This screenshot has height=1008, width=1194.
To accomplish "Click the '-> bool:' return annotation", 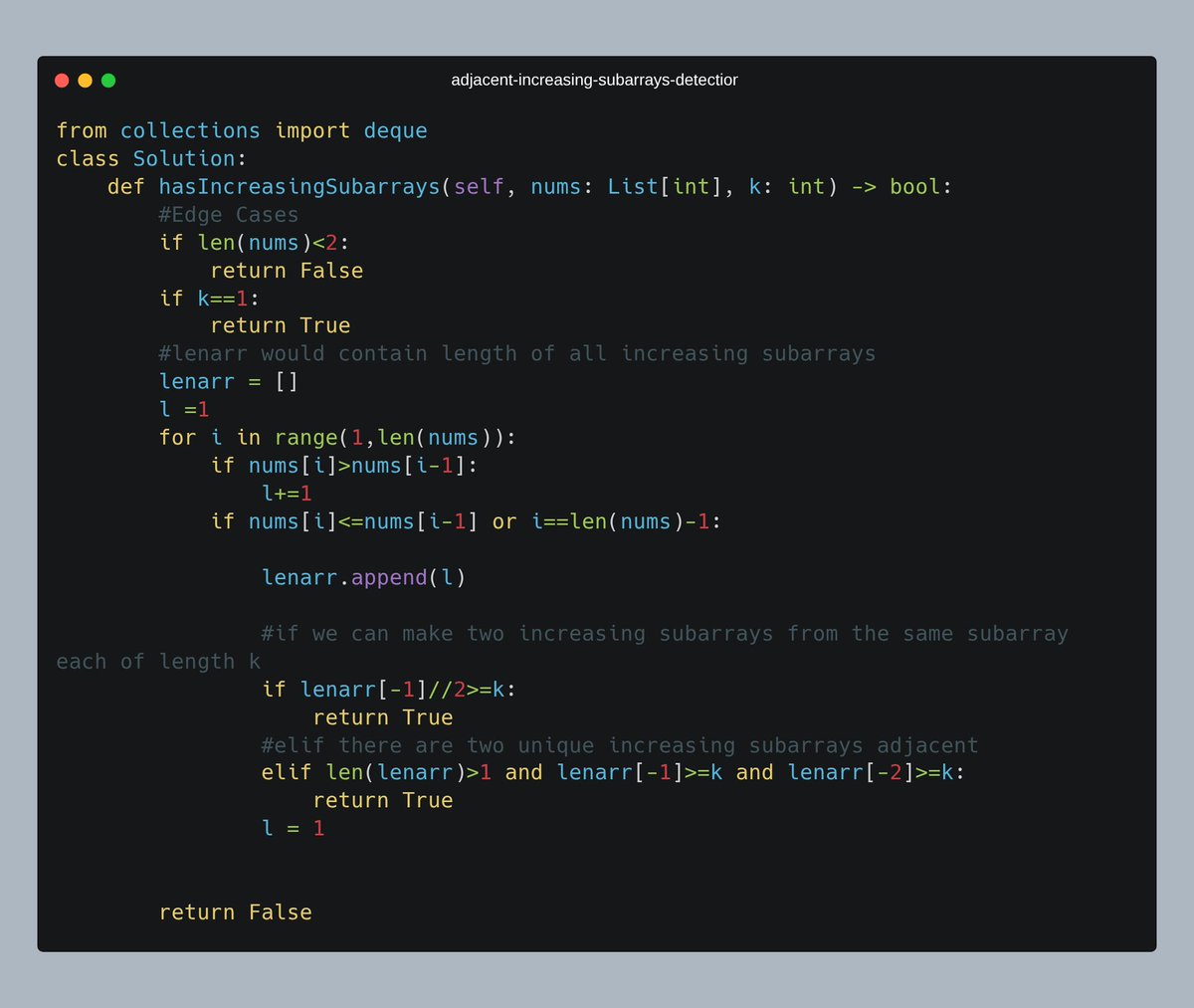I will pos(901,186).
